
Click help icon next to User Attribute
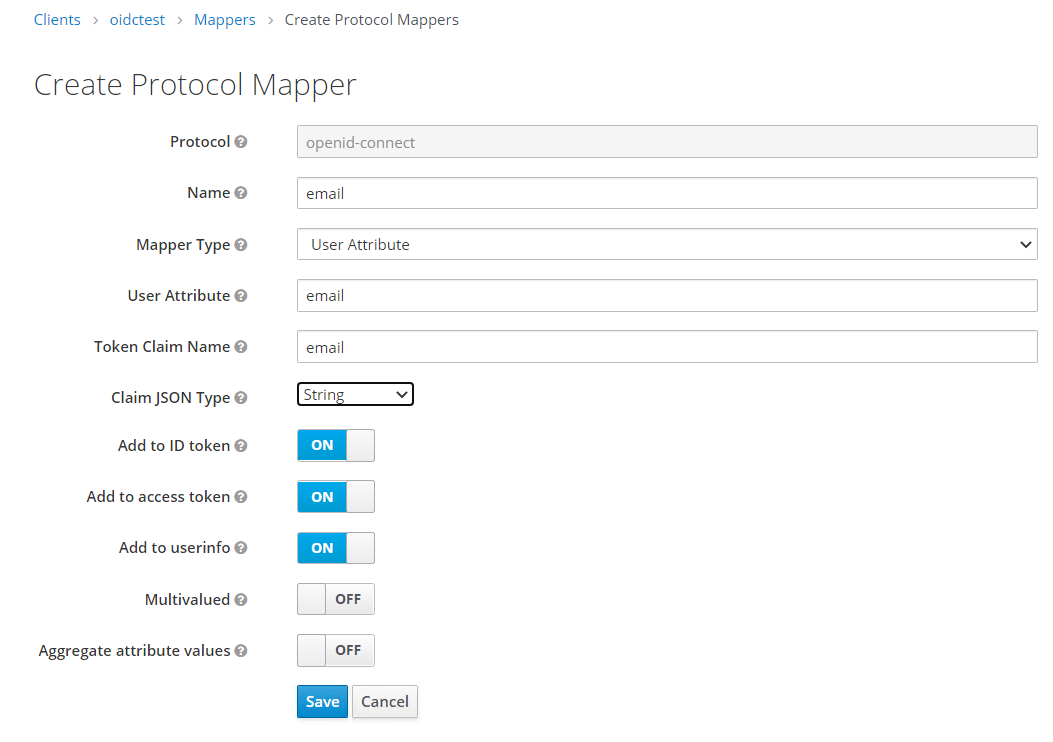[x=241, y=296]
